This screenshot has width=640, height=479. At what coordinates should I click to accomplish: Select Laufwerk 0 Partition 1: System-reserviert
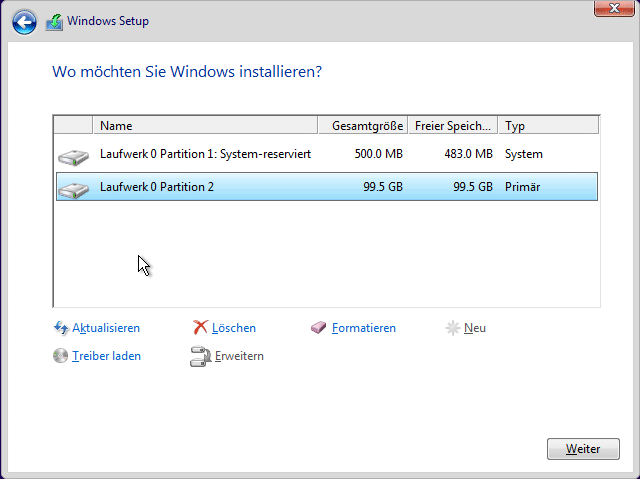(205, 154)
